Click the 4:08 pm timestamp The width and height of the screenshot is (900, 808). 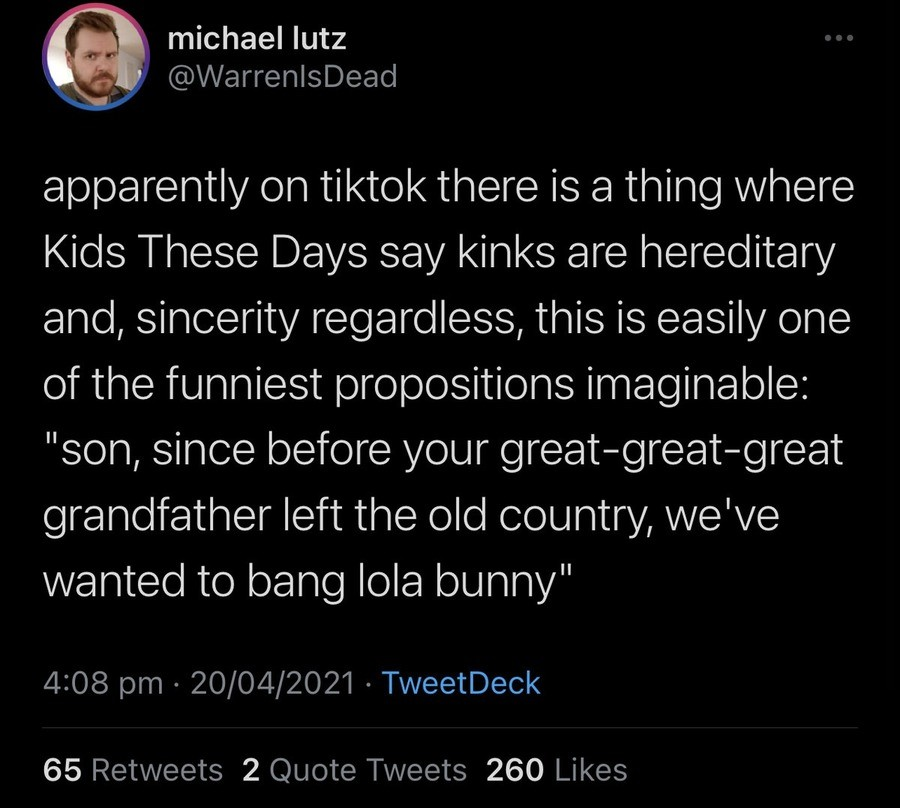(103, 683)
